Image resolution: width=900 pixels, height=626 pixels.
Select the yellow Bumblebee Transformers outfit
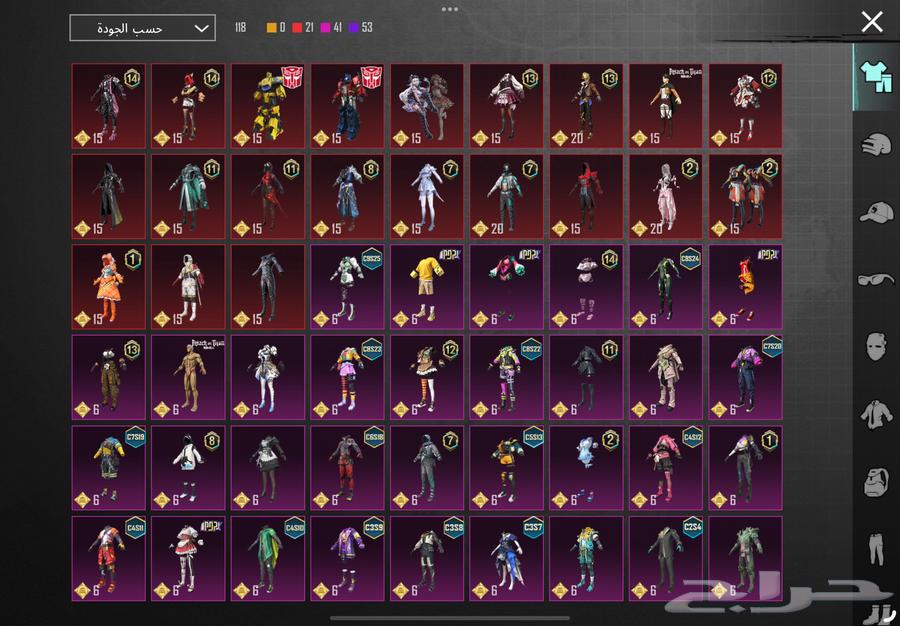267,106
